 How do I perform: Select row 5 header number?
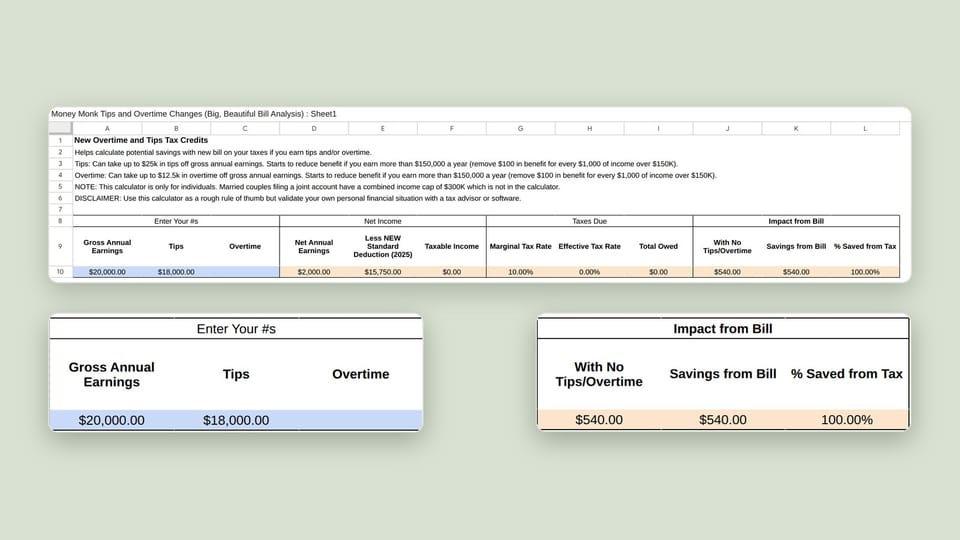tap(60, 186)
